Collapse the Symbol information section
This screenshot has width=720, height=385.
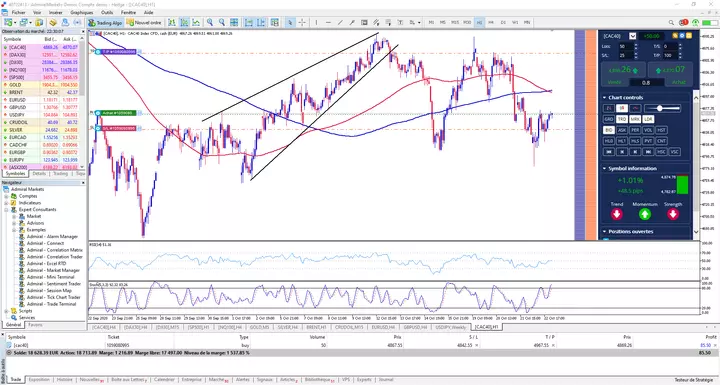point(604,168)
